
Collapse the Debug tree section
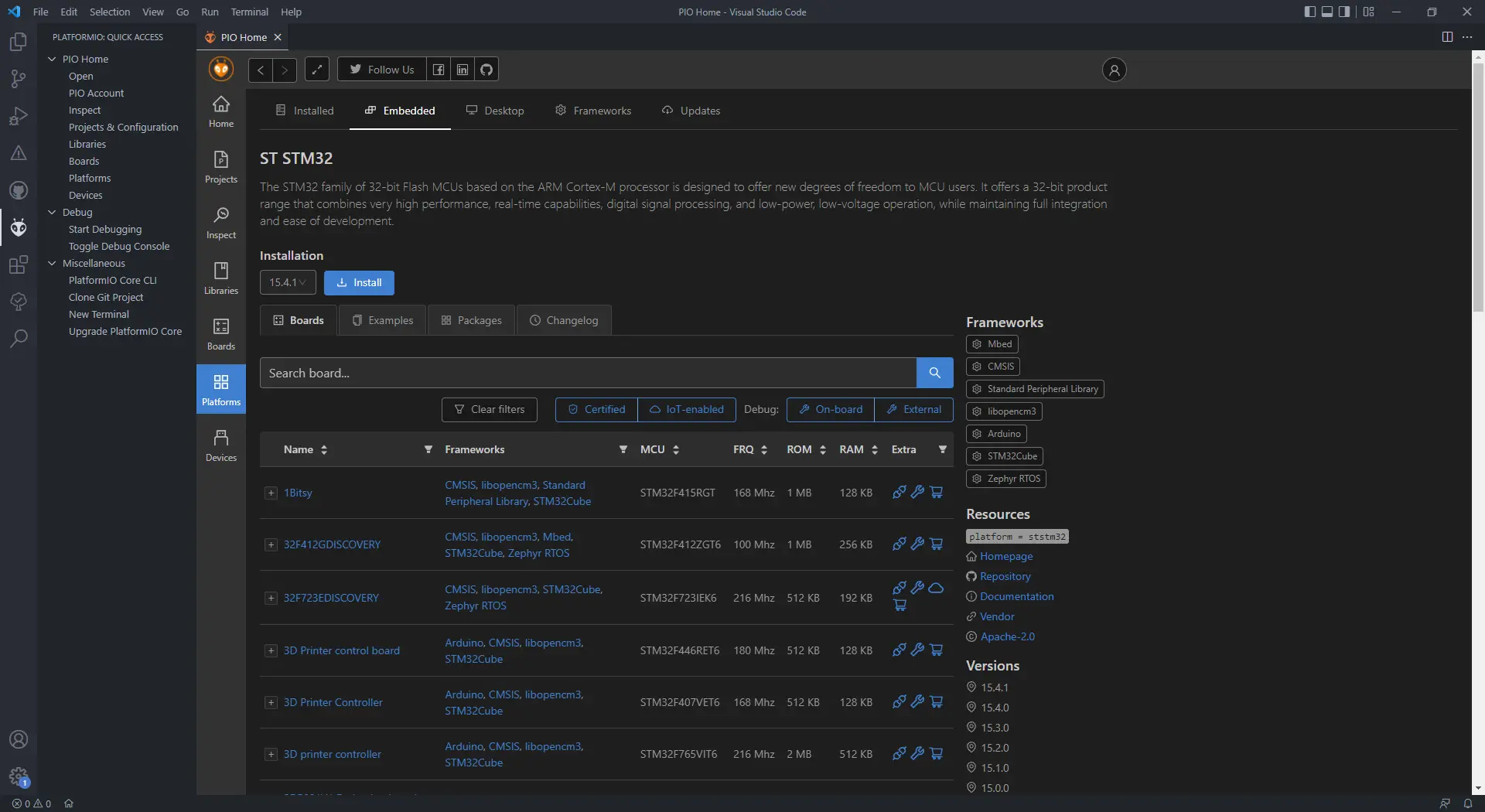pyautogui.click(x=52, y=212)
